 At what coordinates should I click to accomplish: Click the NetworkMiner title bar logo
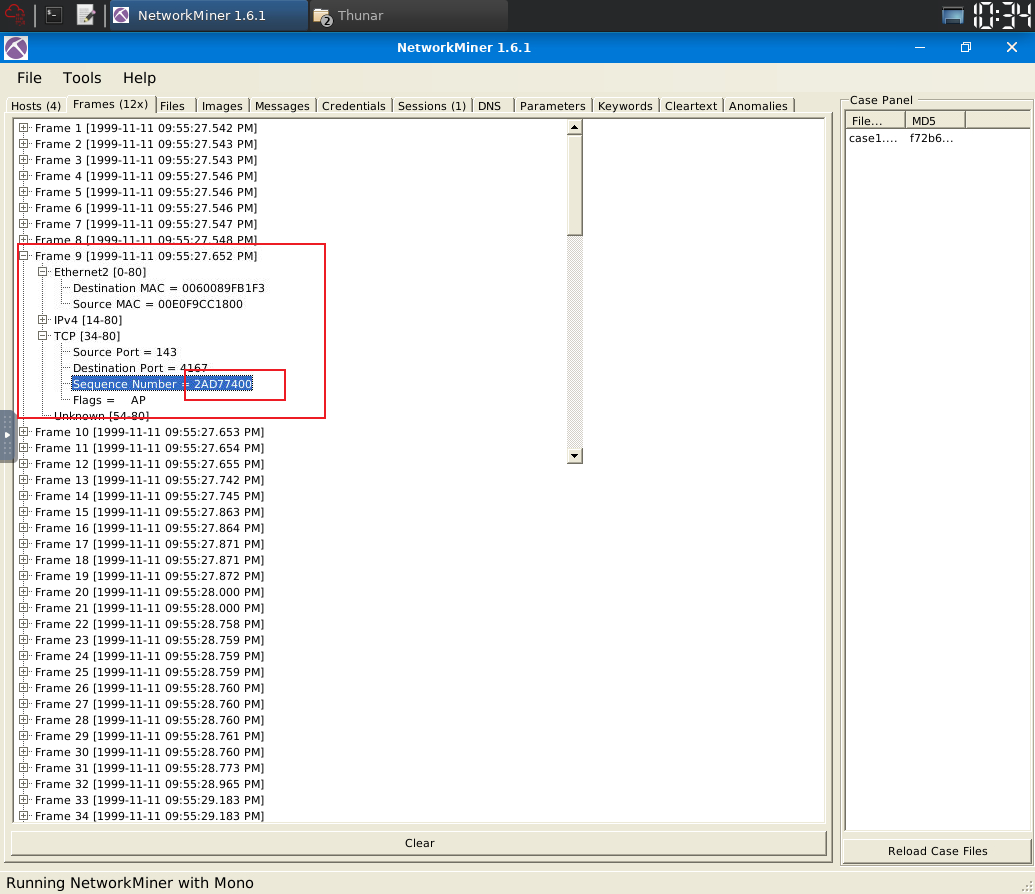click(x=16, y=48)
